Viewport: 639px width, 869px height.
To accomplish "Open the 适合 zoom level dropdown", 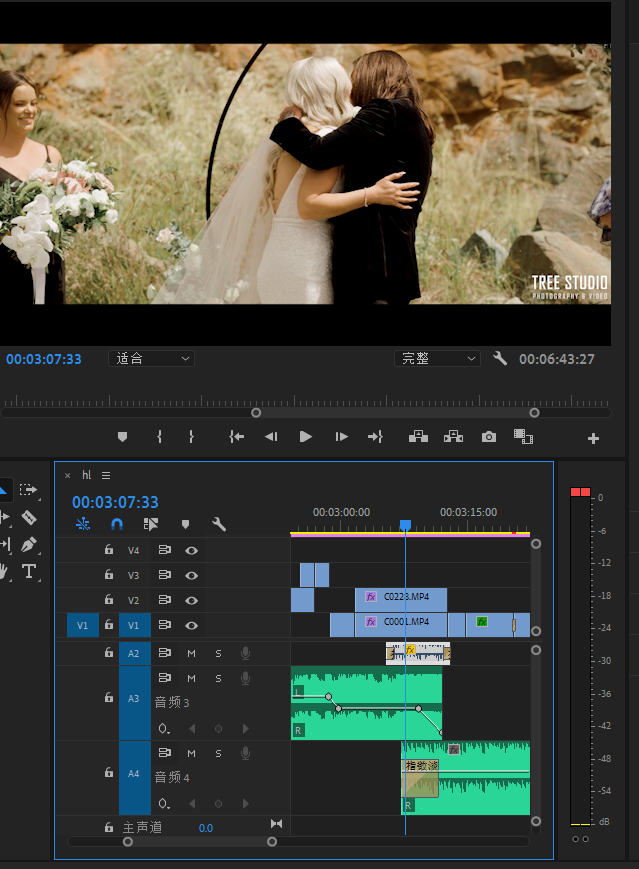I will coord(151,359).
